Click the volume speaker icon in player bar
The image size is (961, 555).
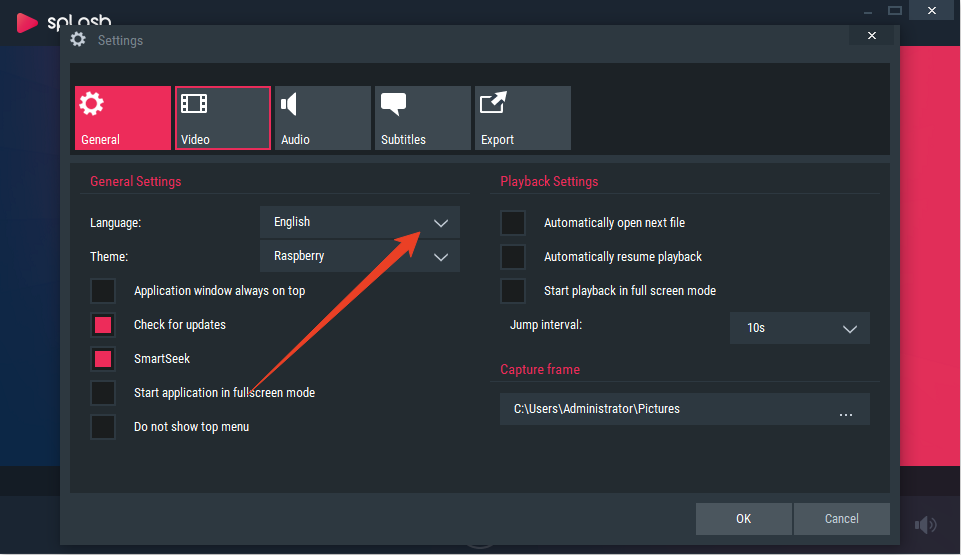point(925,524)
